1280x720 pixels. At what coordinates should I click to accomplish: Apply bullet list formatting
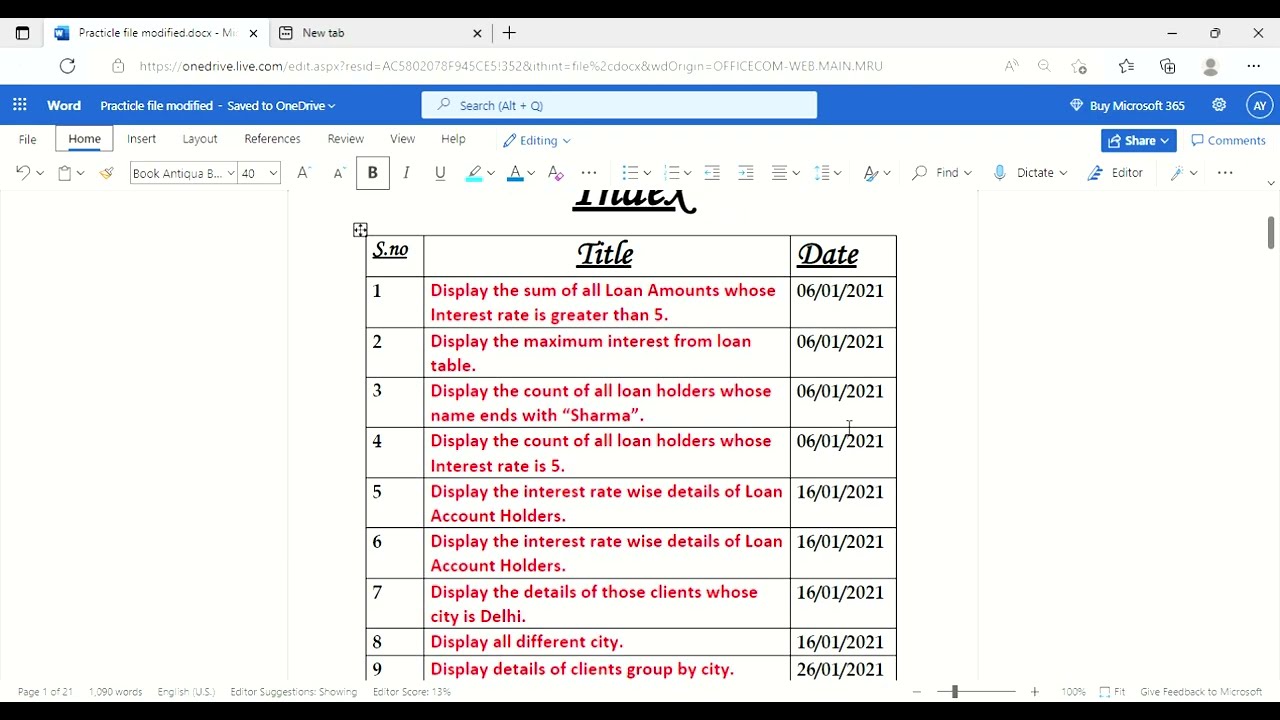[629, 173]
